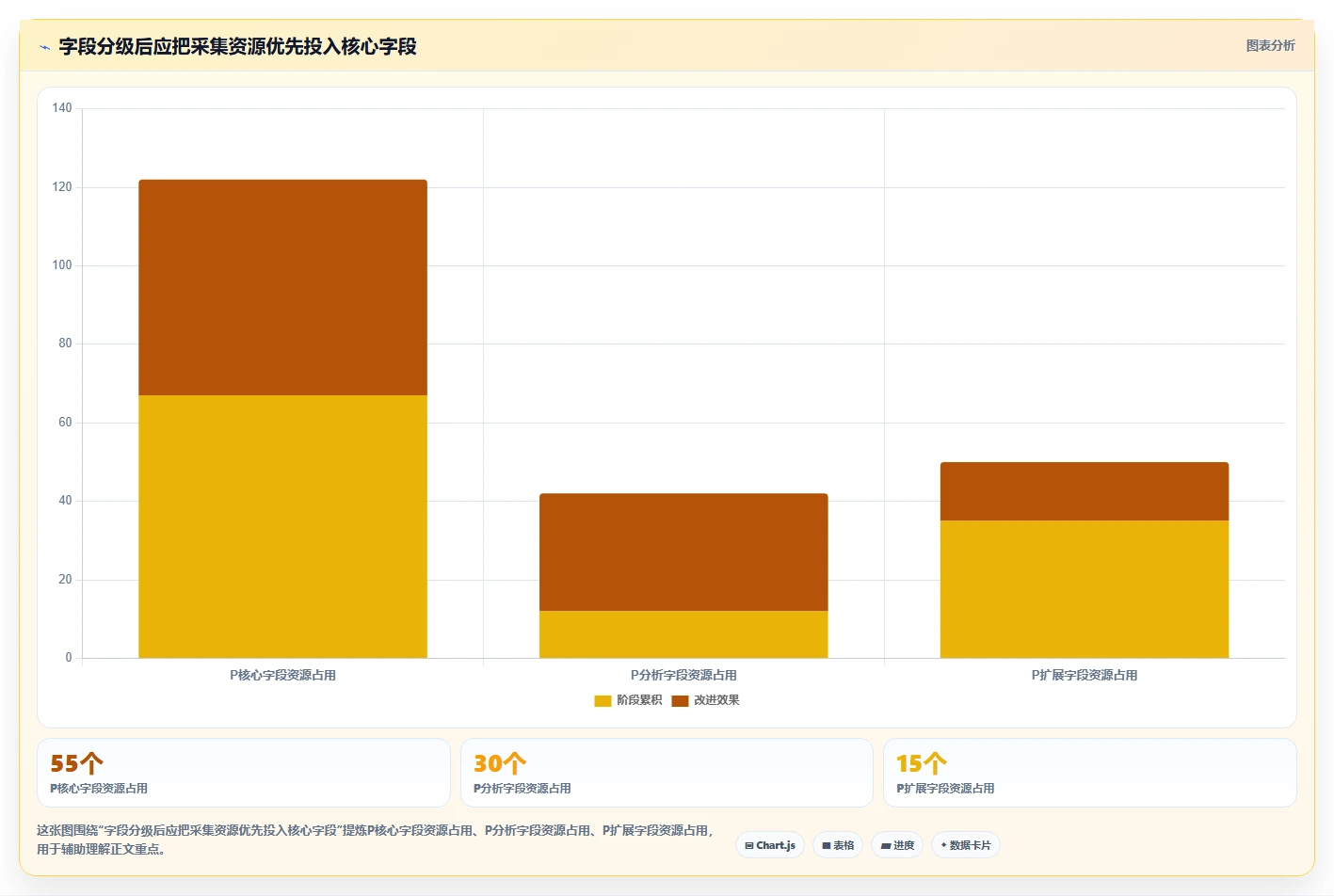This screenshot has width=1334, height=896.
Task: Click the lightning icon beside the title
Action: click(44, 47)
